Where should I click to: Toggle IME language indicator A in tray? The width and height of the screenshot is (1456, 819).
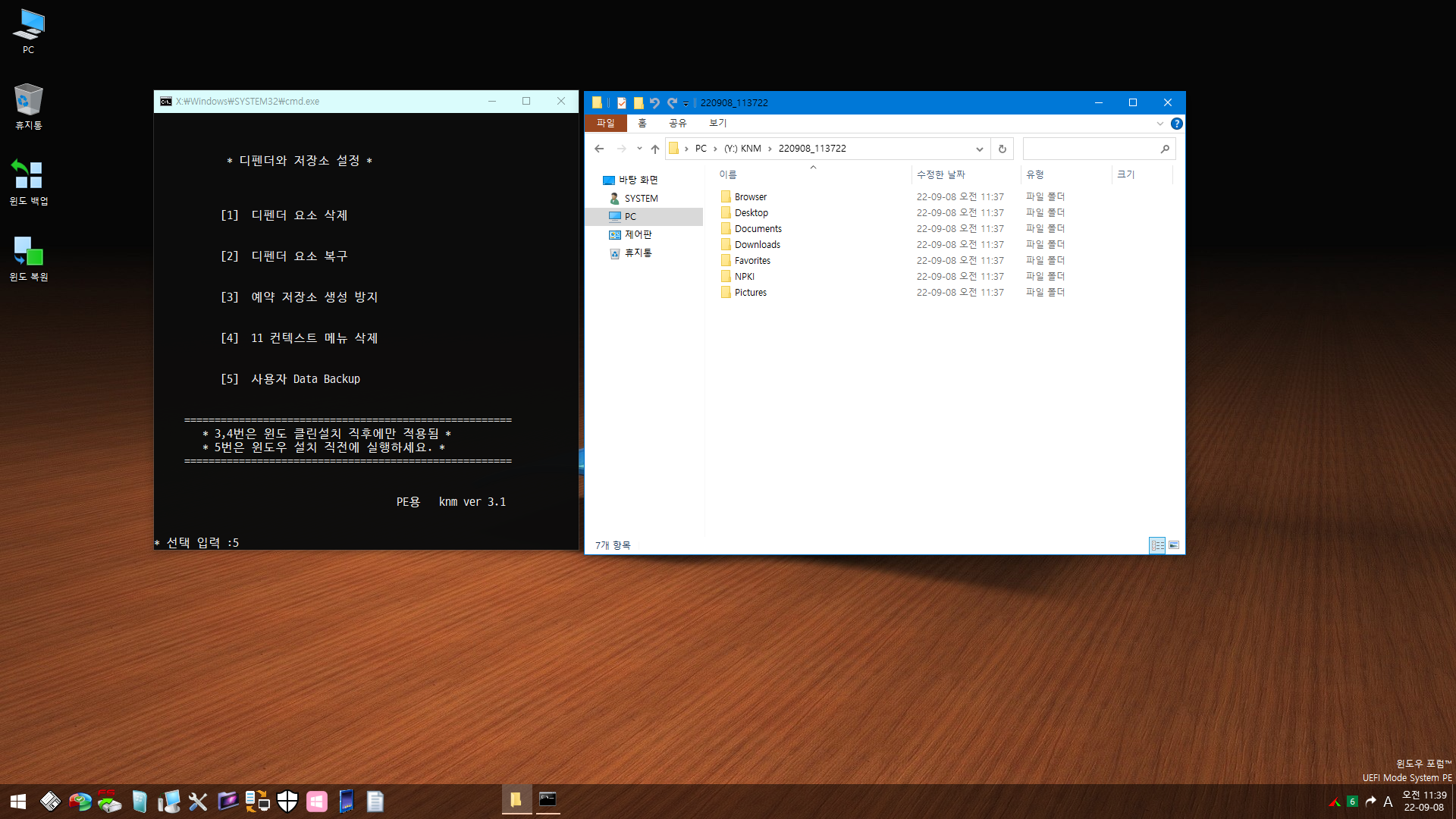(1388, 802)
